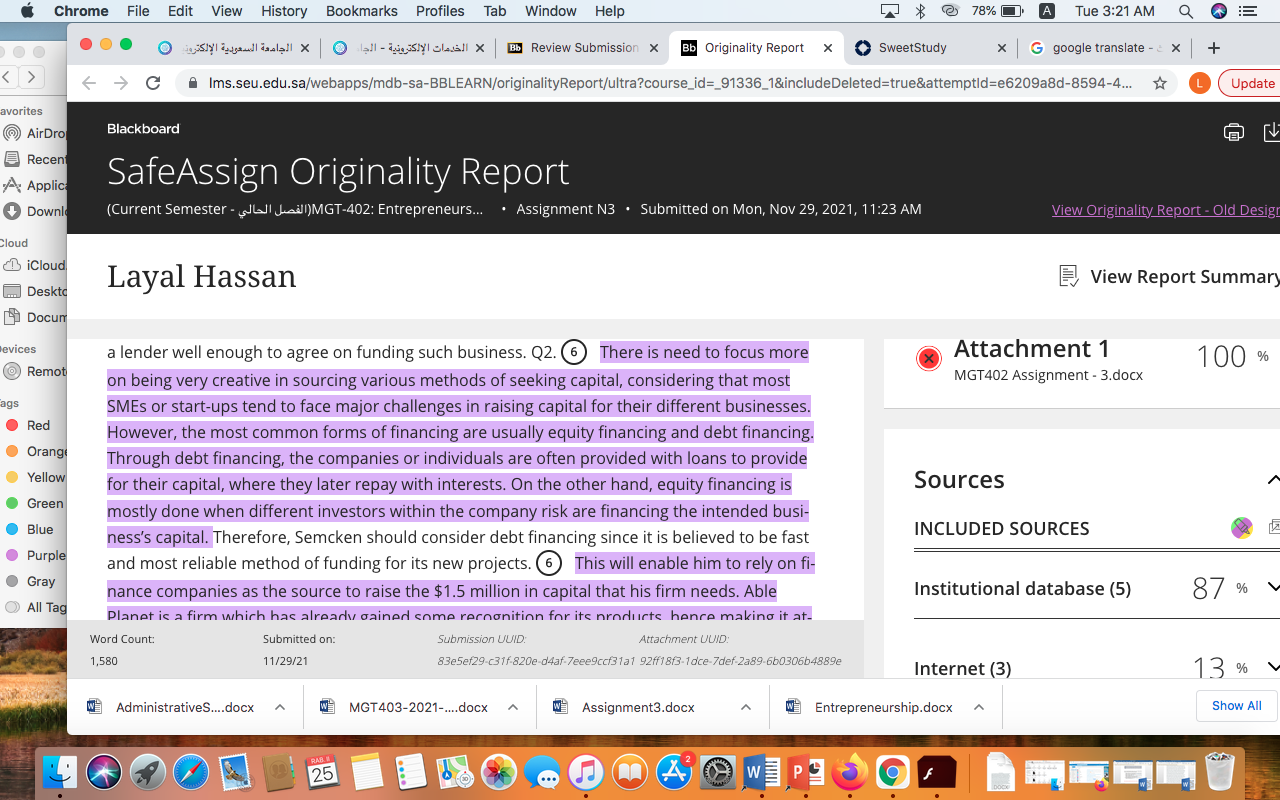This screenshot has height=800, width=1280.
Task: Switch to the google translate tab
Action: pos(1104,48)
